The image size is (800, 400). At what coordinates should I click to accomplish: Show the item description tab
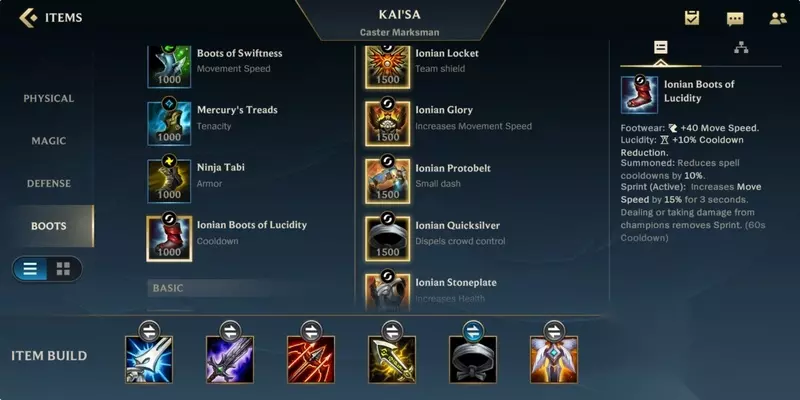[661, 48]
